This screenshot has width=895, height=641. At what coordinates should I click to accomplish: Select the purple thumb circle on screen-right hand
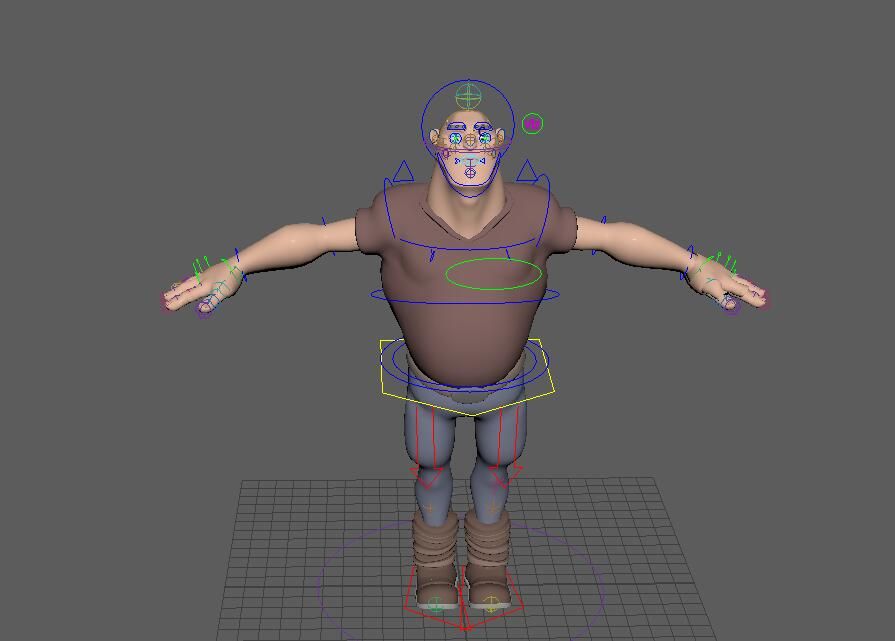click(x=732, y=307)
